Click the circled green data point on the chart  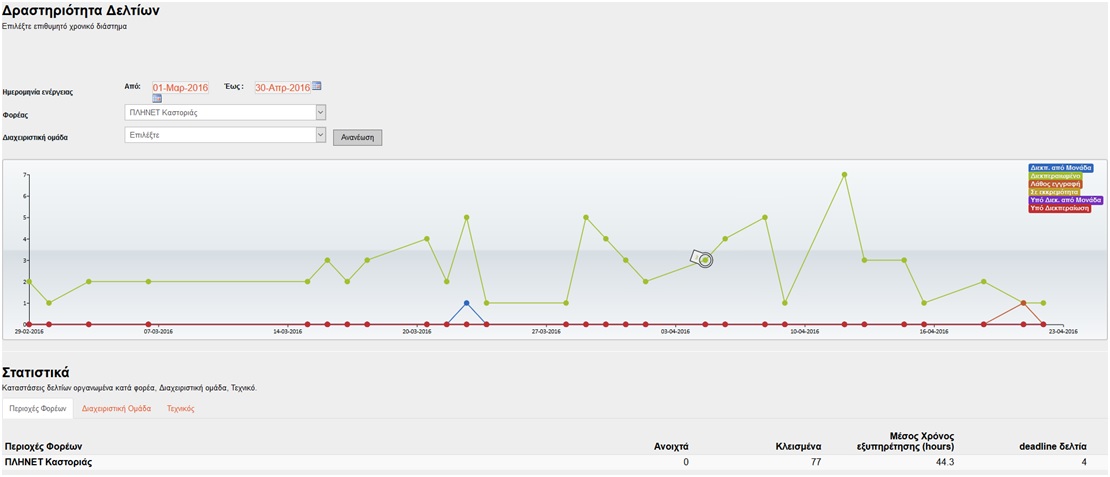click(706, 260)
